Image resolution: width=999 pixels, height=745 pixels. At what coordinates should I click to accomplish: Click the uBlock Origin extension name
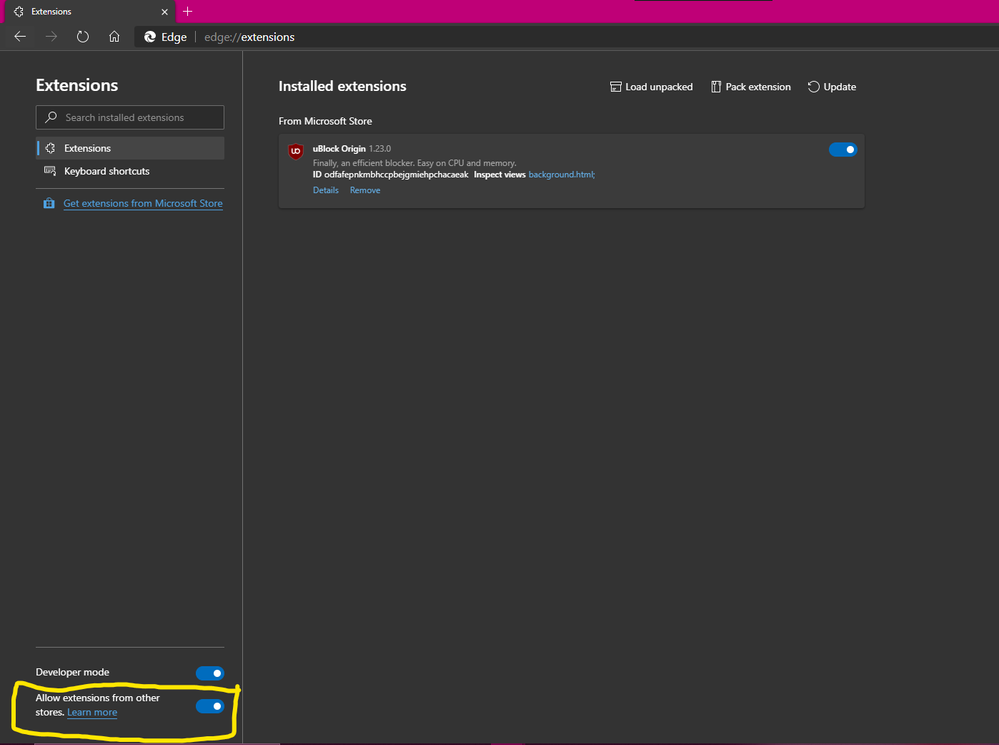coord(339,148)
